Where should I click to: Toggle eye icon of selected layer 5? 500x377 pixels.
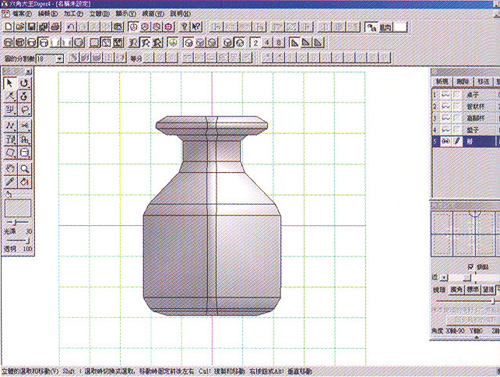446,141
